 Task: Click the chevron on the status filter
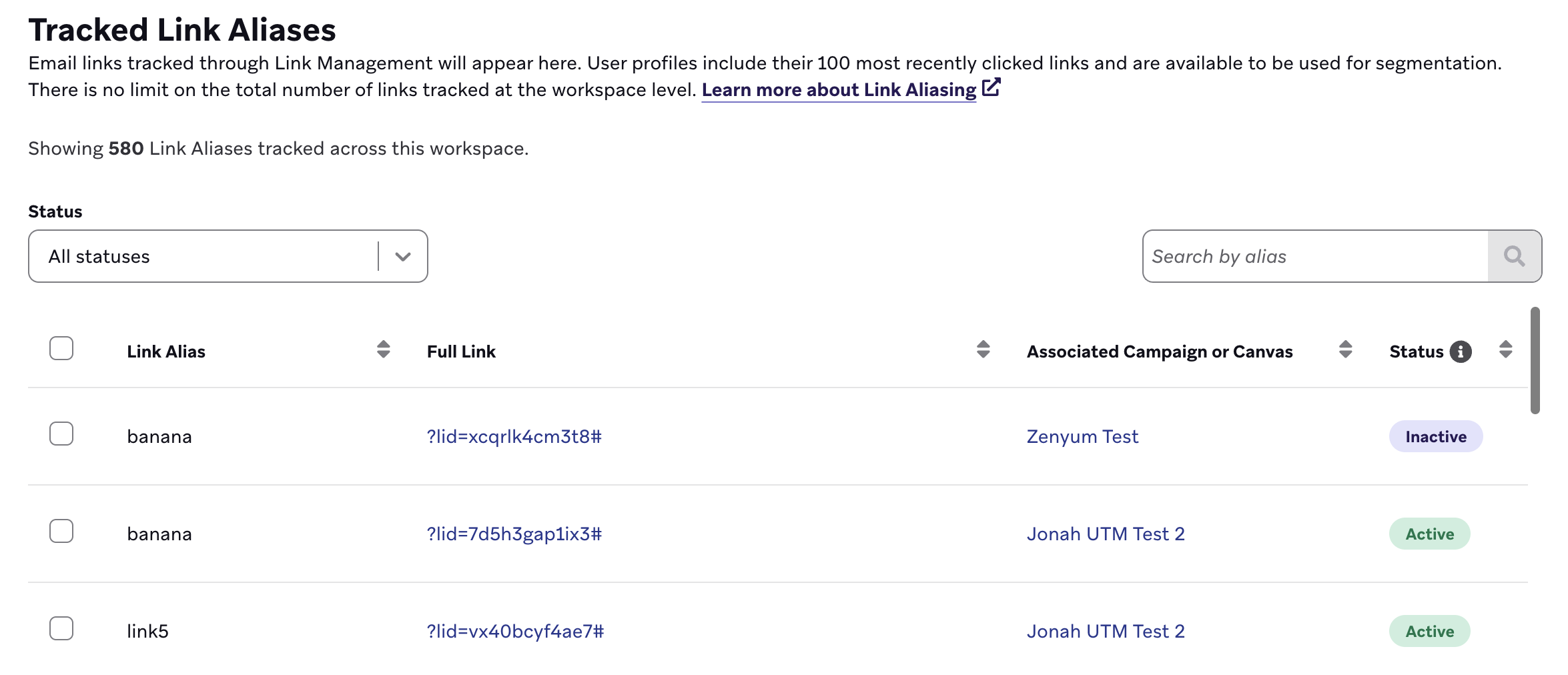pyautogui.click(x=402, y=255)
